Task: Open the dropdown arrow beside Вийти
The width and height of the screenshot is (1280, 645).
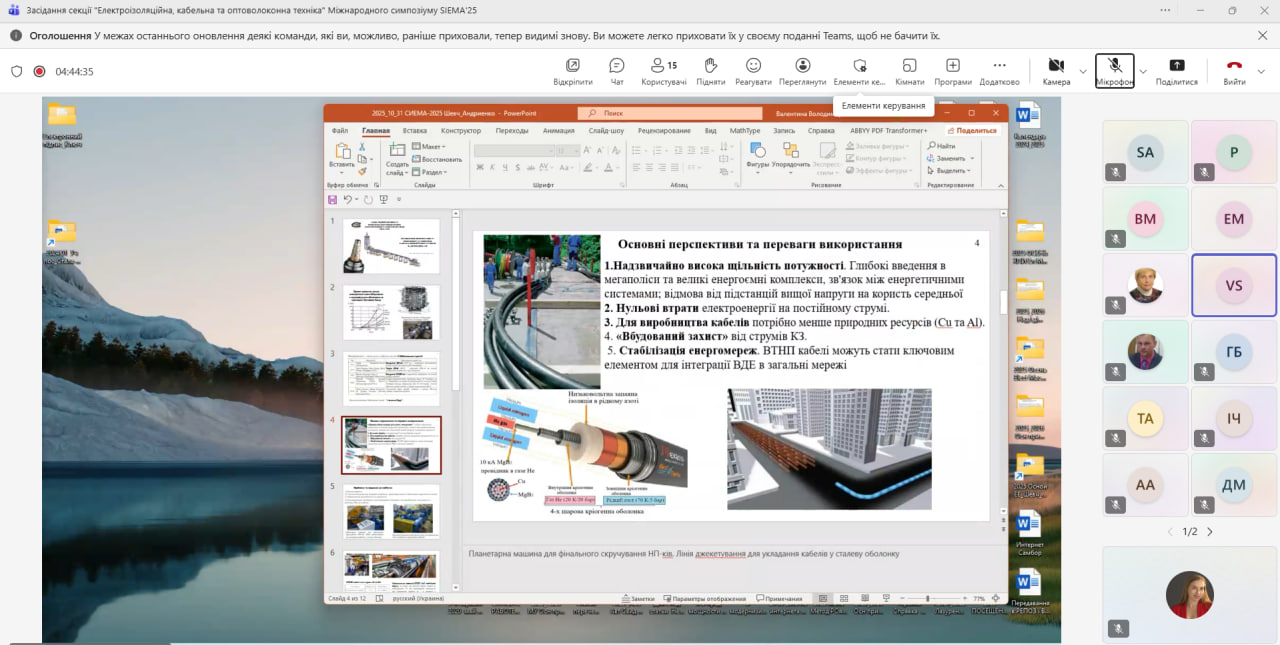Action: point(1261,72)
